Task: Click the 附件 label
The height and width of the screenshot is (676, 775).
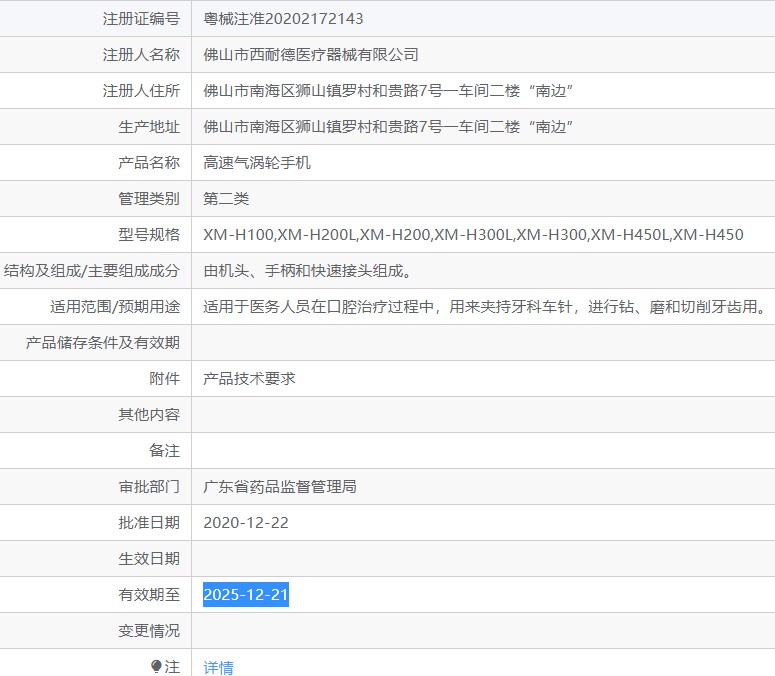Action: [x=164, y=379]
